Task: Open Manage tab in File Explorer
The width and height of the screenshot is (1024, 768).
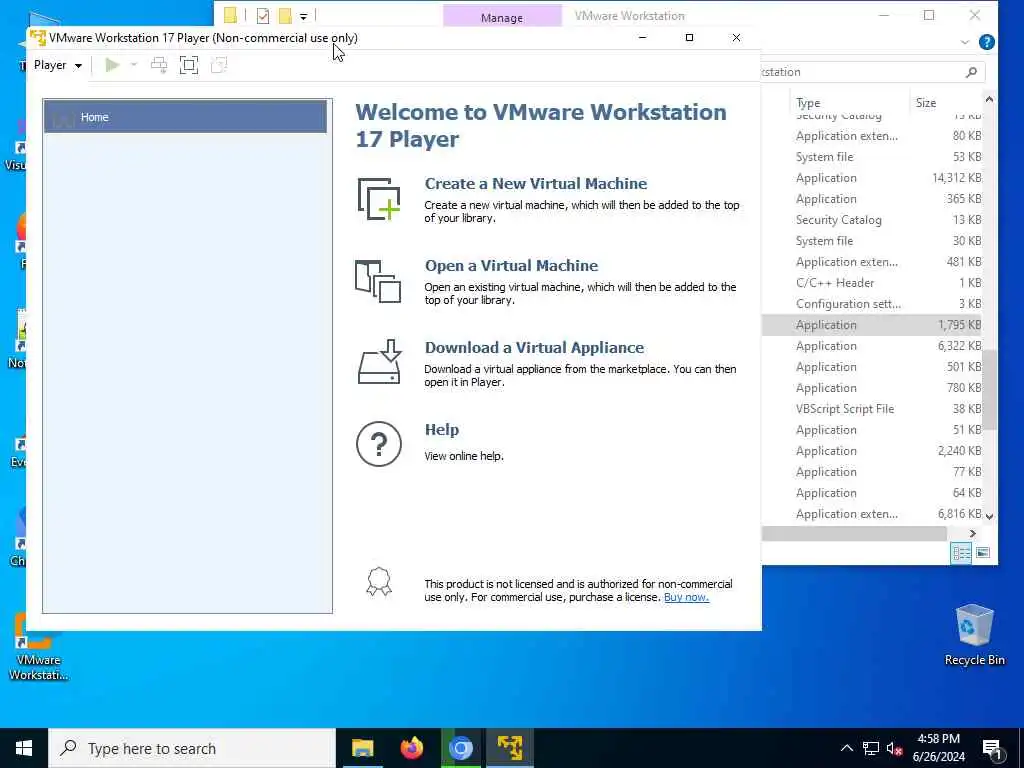Action: pos(502,18)
